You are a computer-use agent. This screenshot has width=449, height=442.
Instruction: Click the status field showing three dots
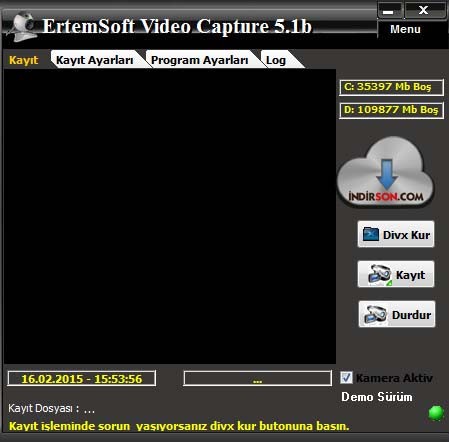click(x=257, y=379)
